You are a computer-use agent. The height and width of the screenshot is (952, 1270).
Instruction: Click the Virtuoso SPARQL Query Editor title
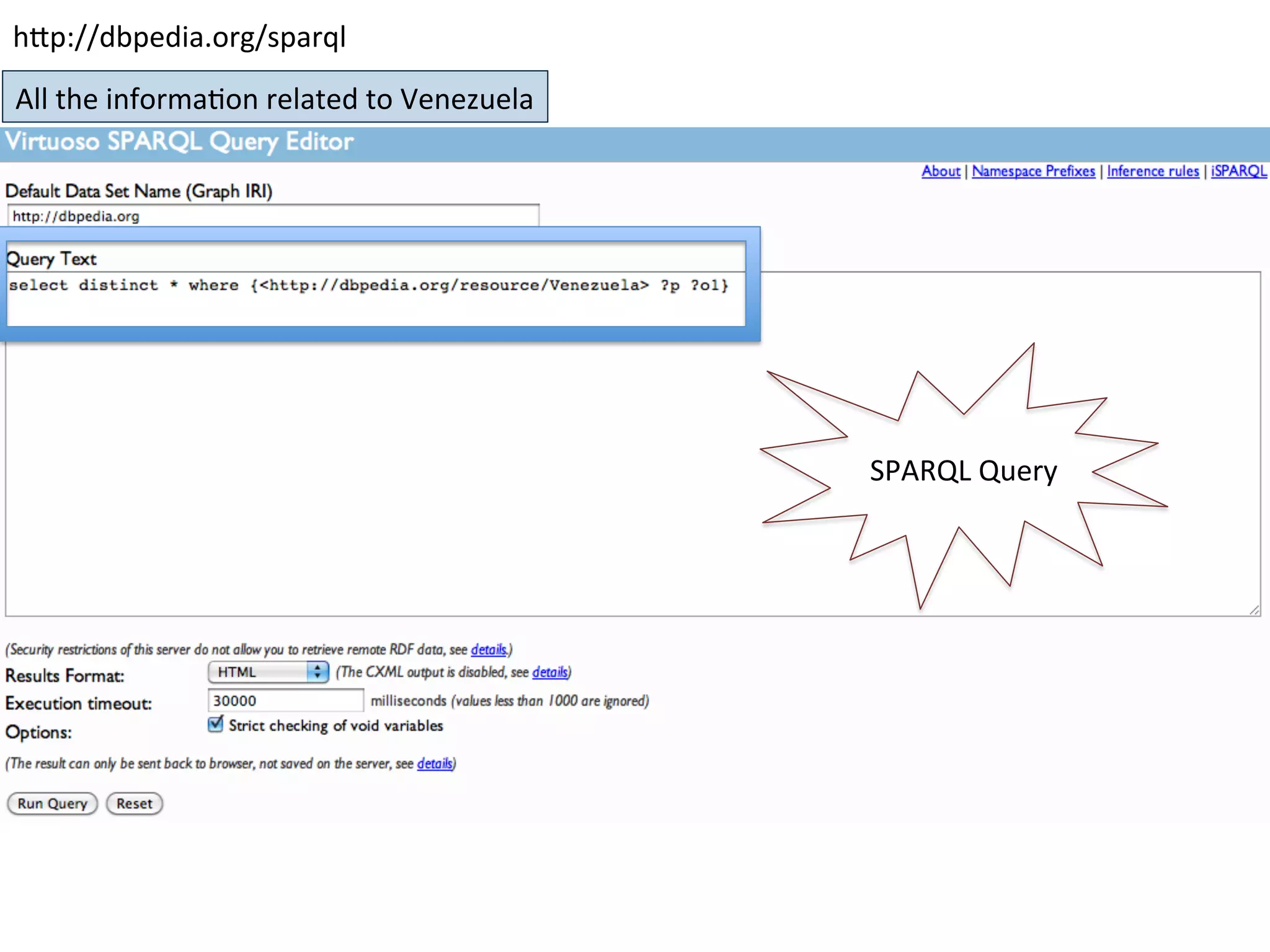pyautogui.click(x=179, y=142)
